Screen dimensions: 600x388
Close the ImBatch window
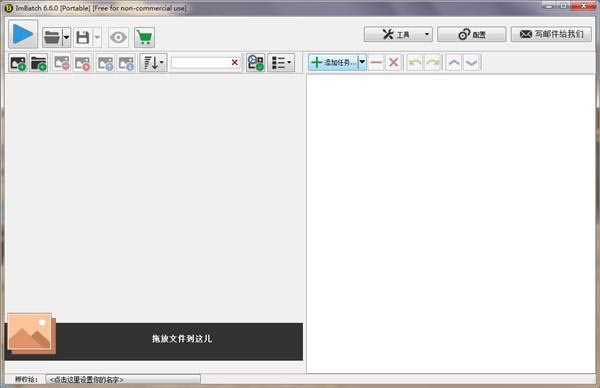[x=583, y=5]
